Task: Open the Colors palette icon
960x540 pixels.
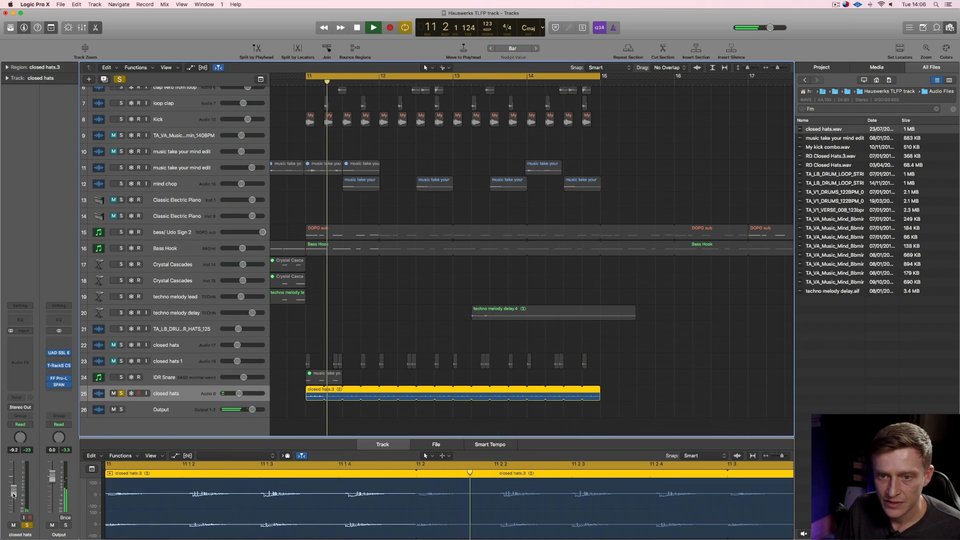Action: (x=946, y=48)
